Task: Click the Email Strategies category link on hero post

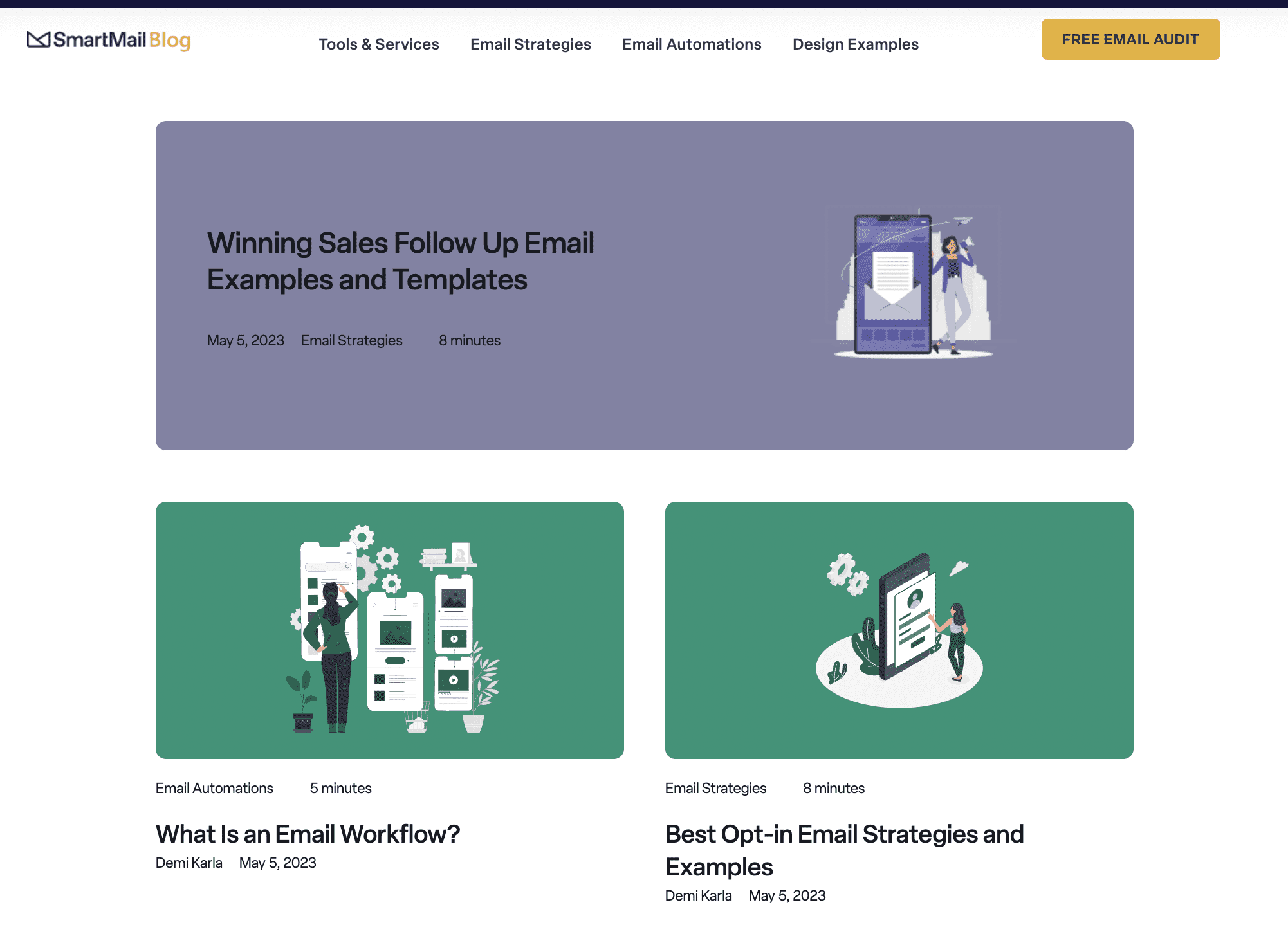Action: pyautogui.click(x=352, y=340)
